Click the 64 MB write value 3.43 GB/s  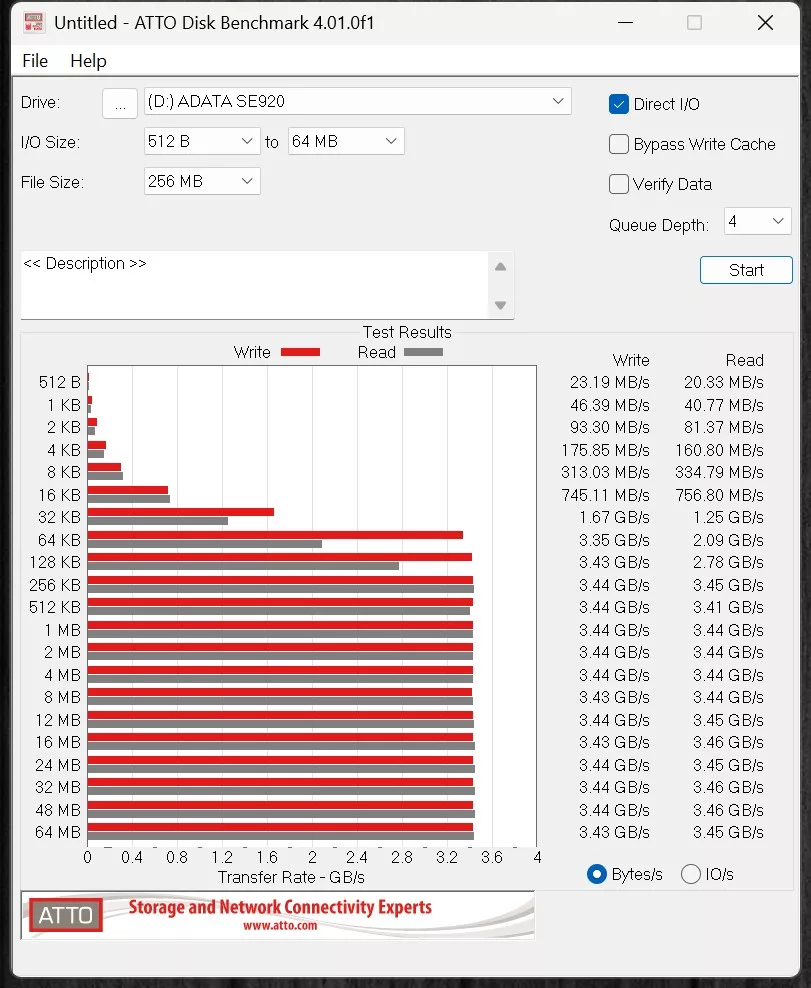pyautogui.click(x=614, y=832)
